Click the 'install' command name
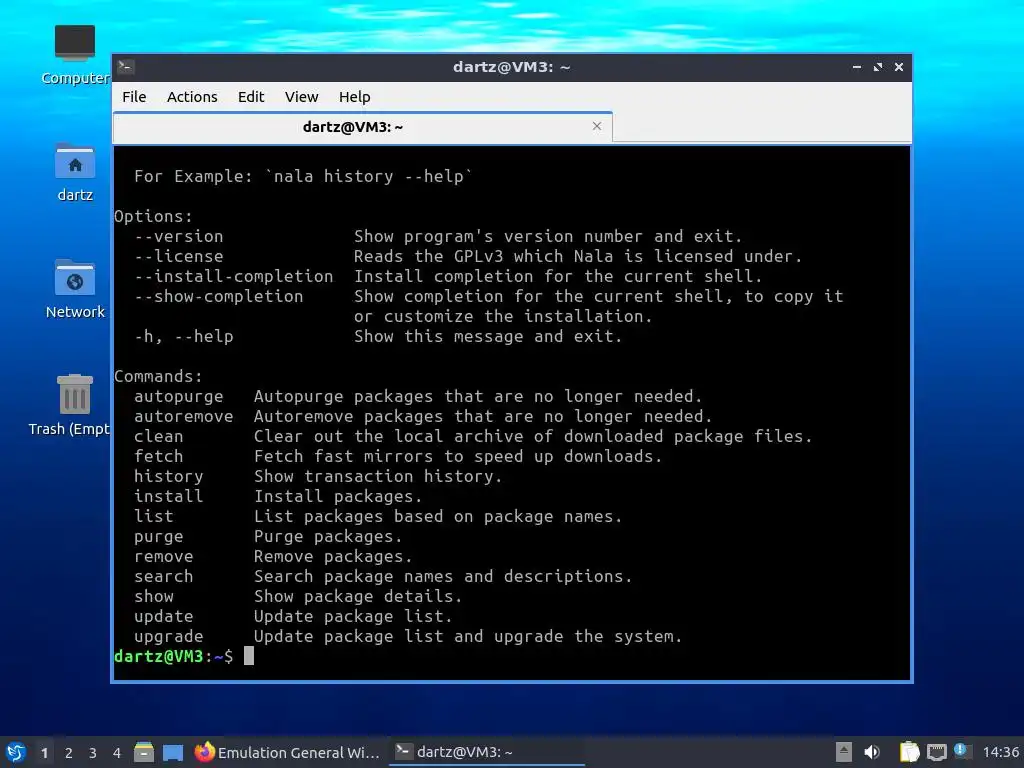The width and height of the screenshot is (1024, 768). pos(168,496)
